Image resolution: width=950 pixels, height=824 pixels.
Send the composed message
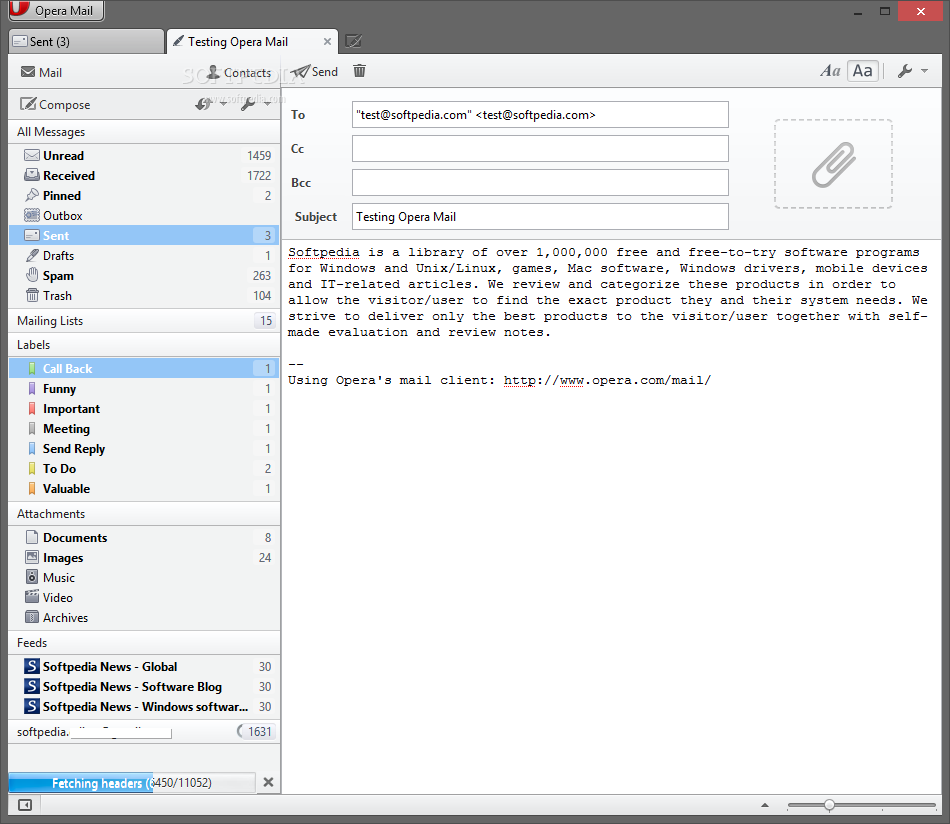tap(314, 71)
